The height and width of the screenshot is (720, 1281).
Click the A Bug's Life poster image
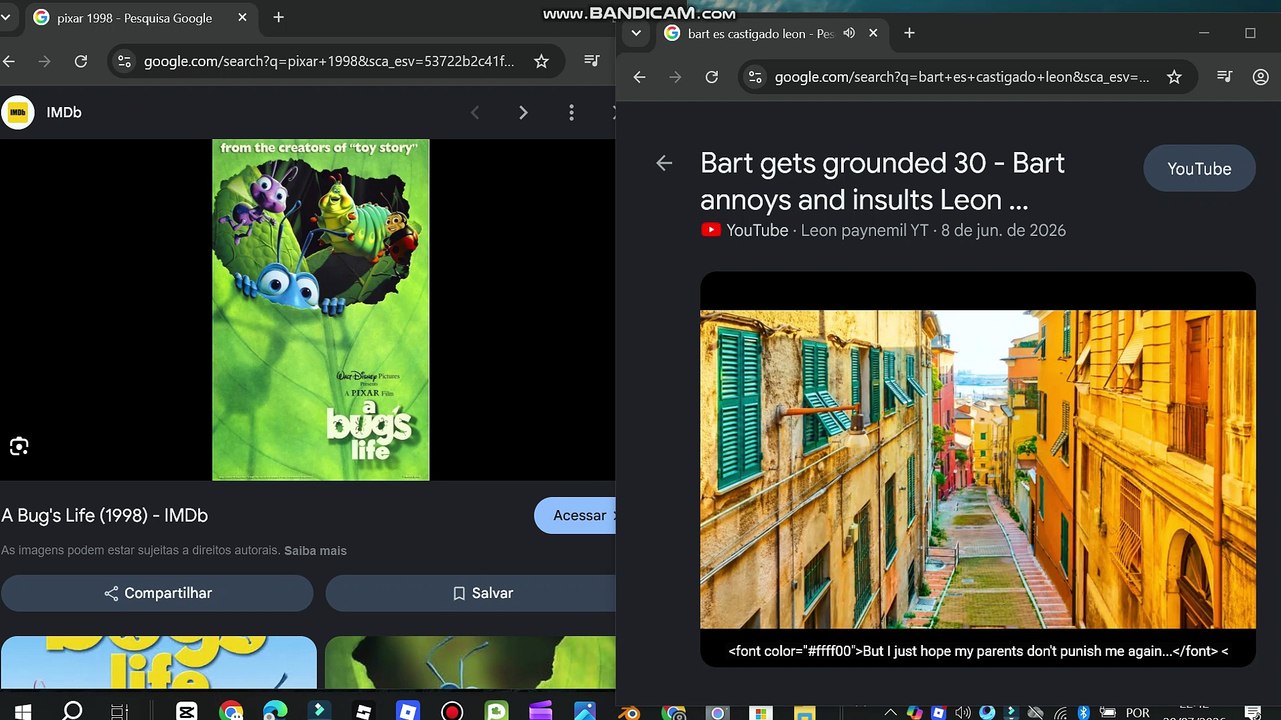pyautogui.click(x=321, y=310)
